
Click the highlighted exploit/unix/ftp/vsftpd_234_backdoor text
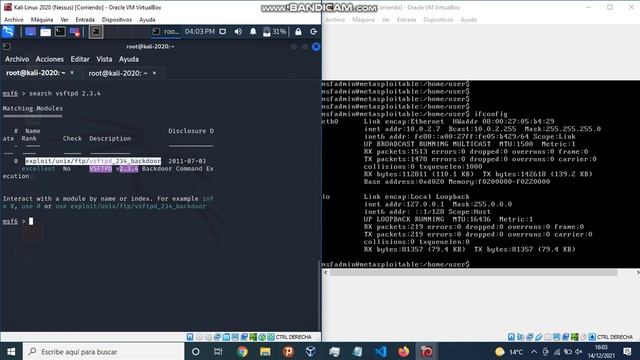pyautogui.click(x=93, y=161)
